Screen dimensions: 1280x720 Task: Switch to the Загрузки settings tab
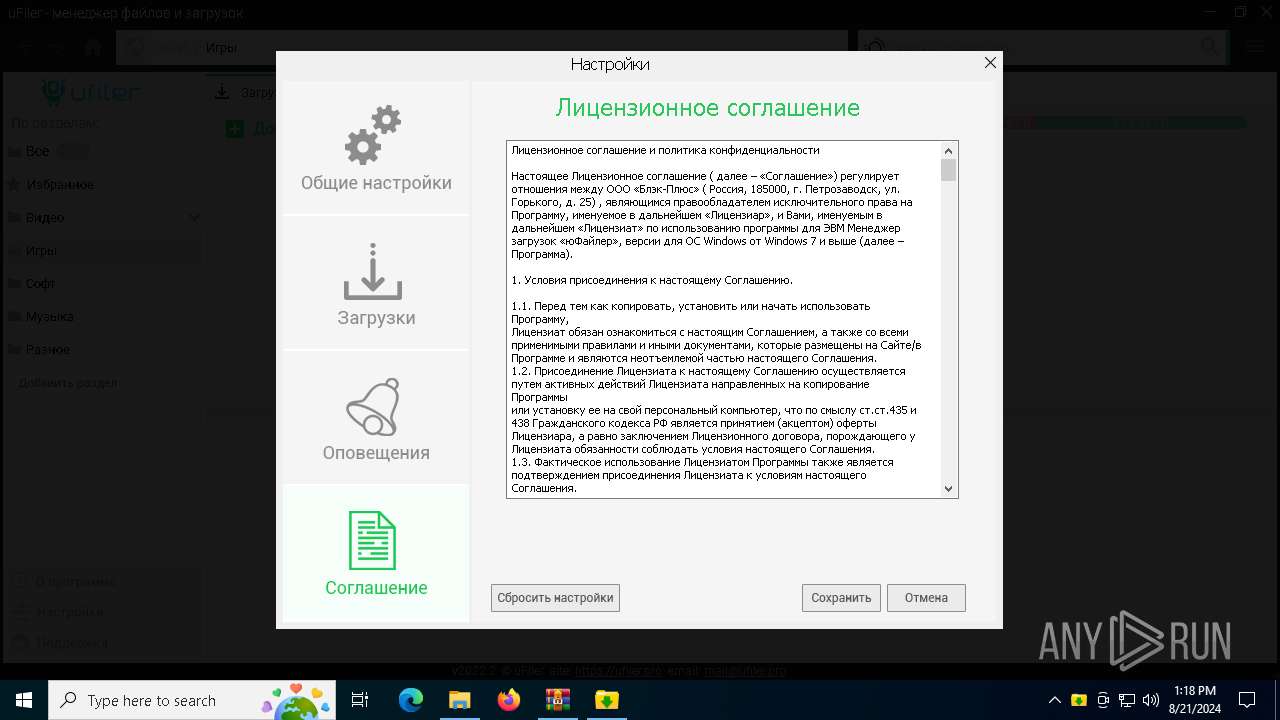(x=376, y=284)
